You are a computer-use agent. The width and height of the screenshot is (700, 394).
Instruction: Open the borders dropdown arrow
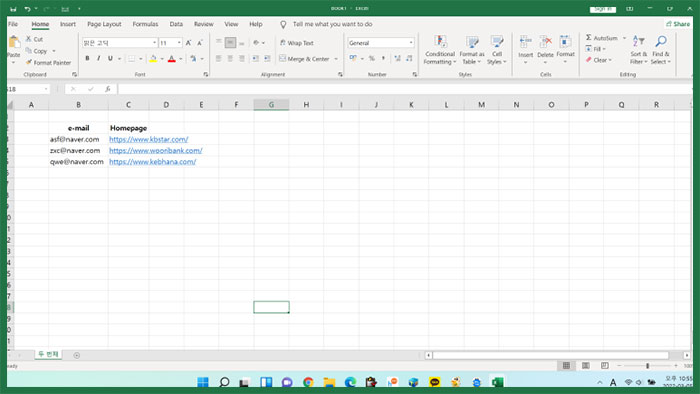point(141,59)
